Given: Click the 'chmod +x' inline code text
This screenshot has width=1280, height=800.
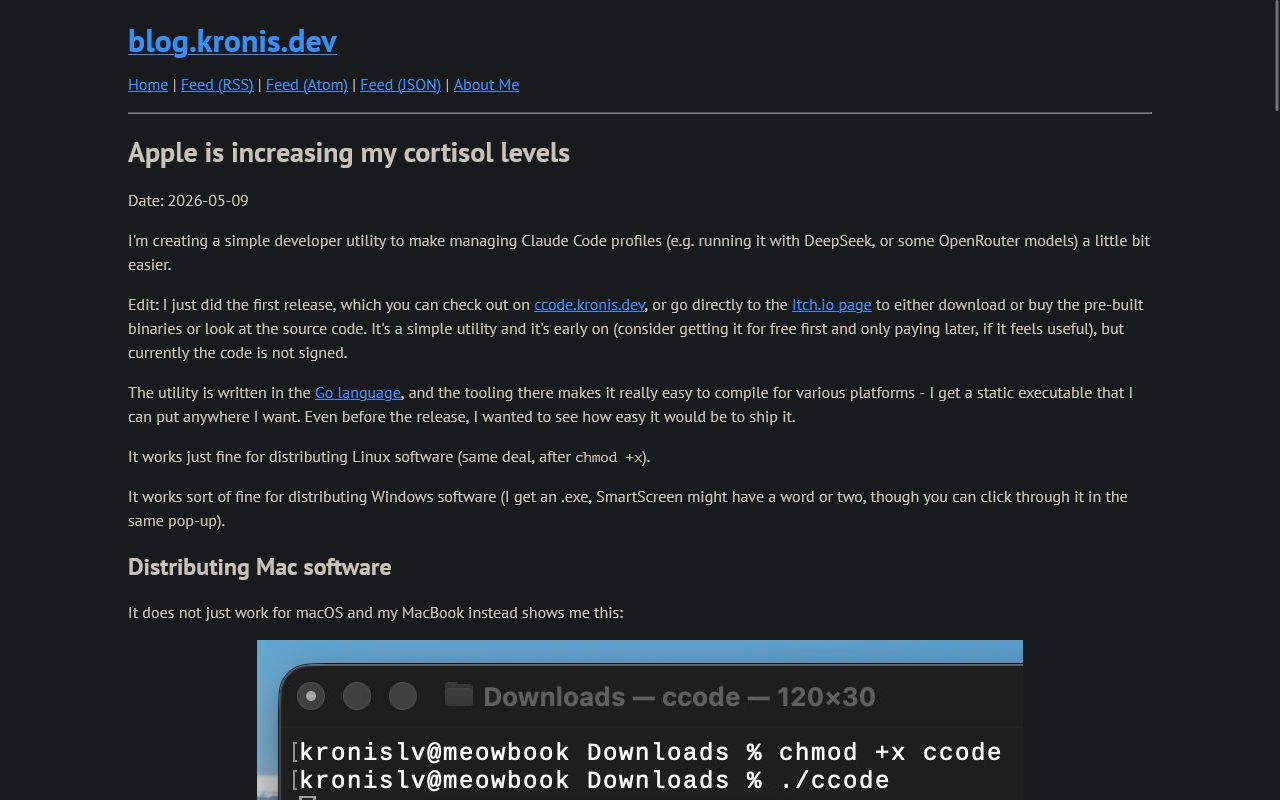Looking at the screenshot, I should [x=609, y=458].
